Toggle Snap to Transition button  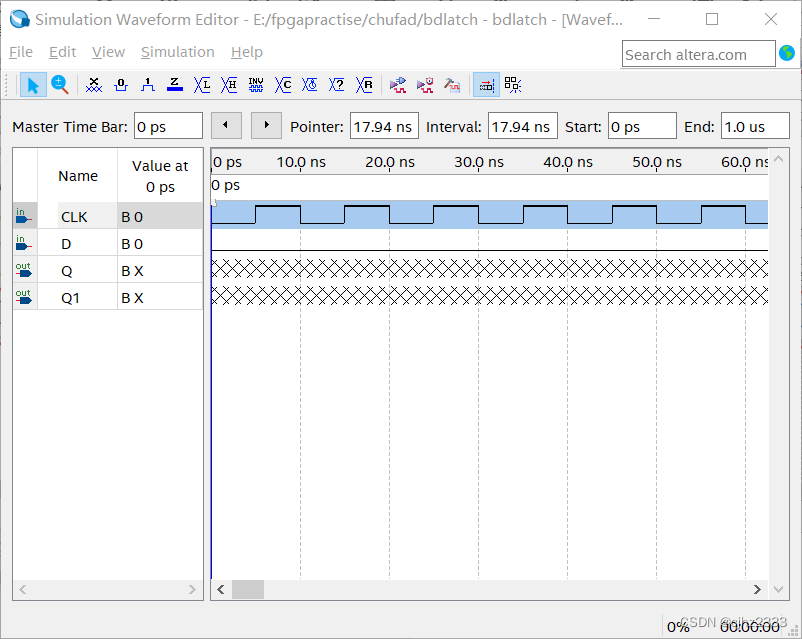click(486, 85)
